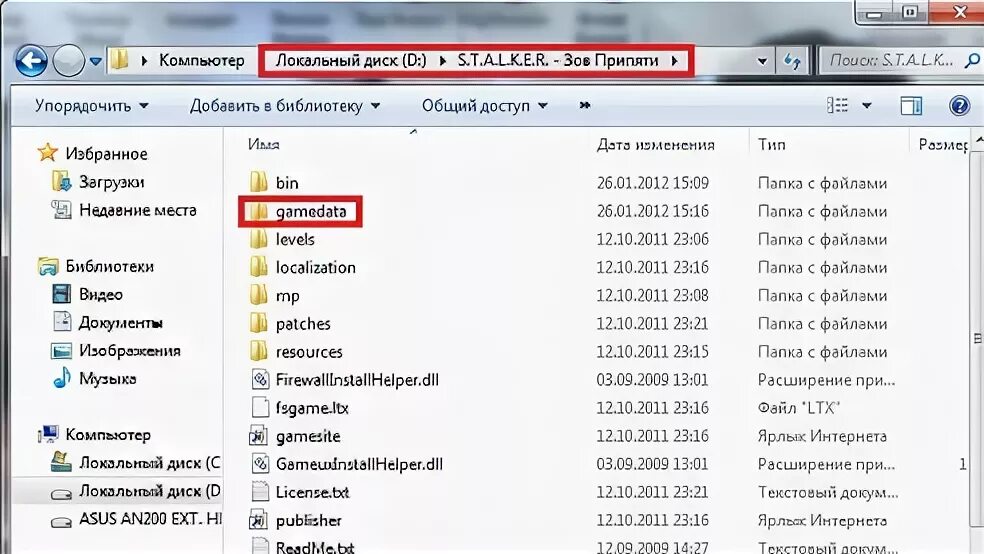The height and width of the screenshot is (554, 984).
Task: Open Недавние места in navigation pane
Action: coord(137,210)
